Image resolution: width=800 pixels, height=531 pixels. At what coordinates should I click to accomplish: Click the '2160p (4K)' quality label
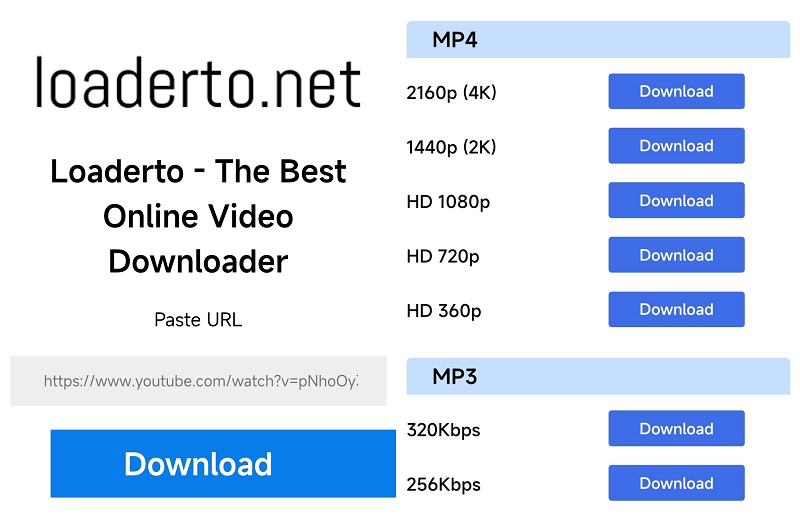point(451,93)
